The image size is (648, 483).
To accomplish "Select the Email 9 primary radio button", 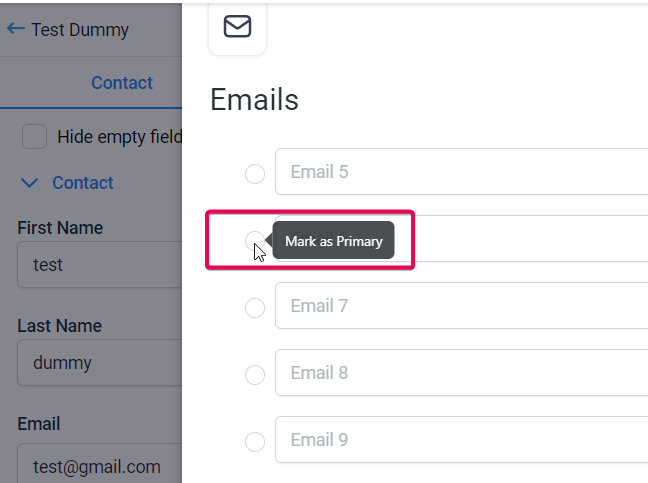I will tap(255, 442).
